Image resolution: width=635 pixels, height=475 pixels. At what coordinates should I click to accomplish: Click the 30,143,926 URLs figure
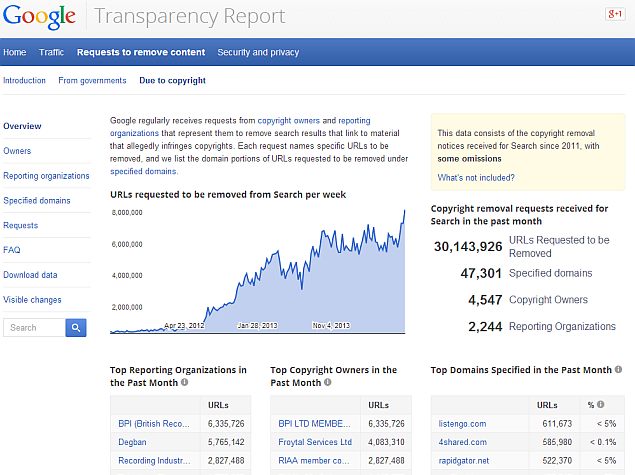coord(468,246)
